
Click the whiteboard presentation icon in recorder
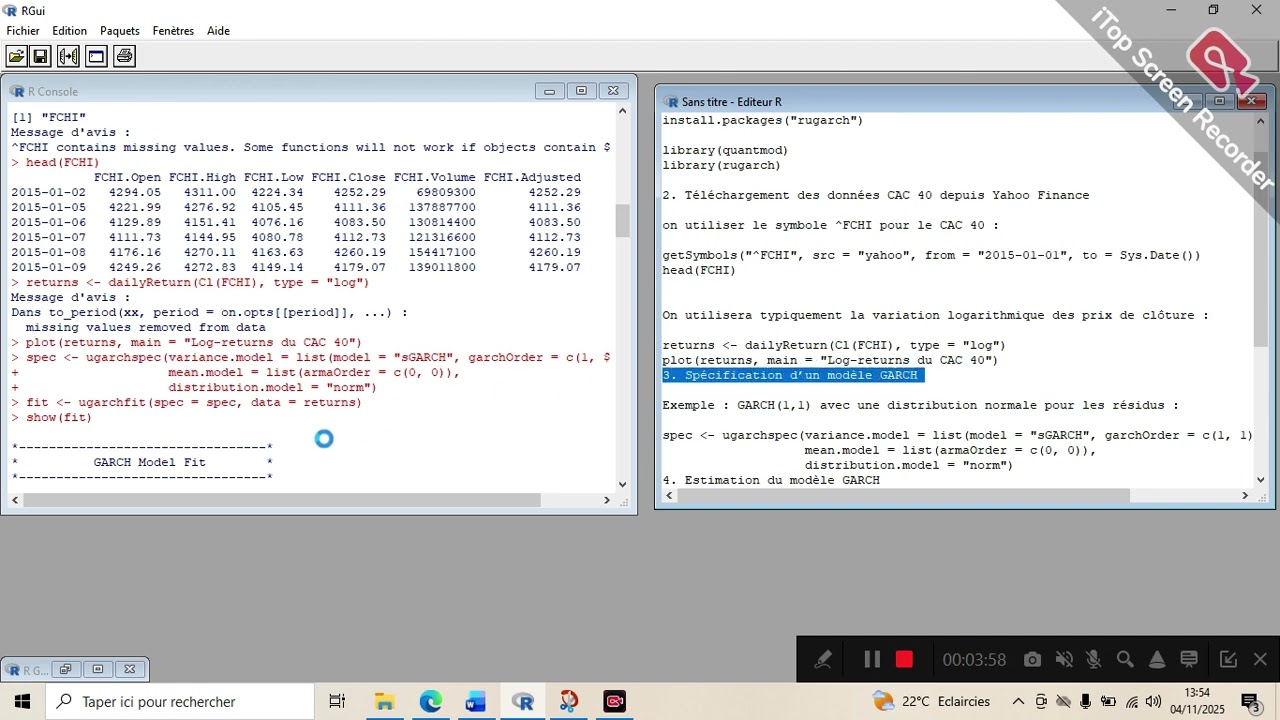1189,659
